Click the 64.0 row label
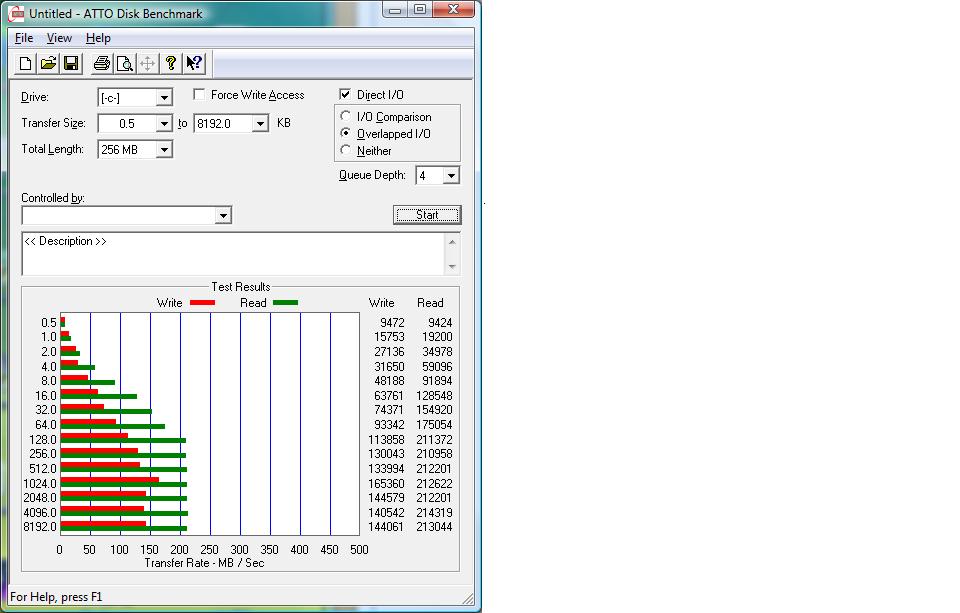Screen dimensions: 960x613 point(46,424)
